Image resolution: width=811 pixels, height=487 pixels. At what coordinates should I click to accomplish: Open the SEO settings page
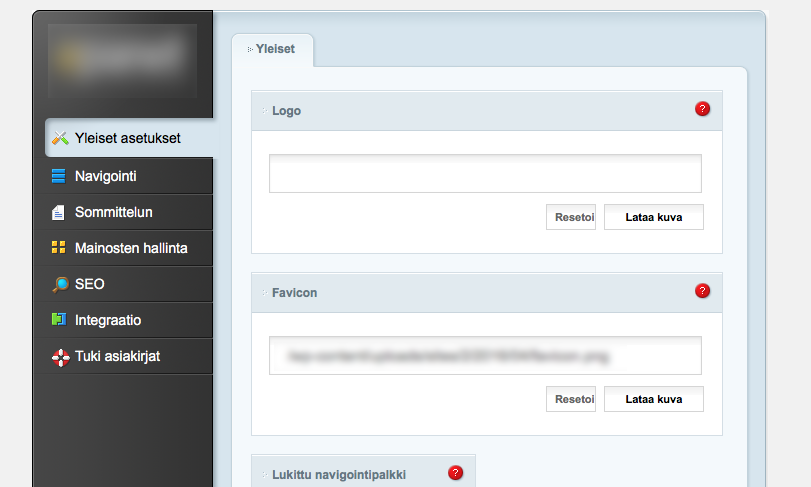point(124,284)
